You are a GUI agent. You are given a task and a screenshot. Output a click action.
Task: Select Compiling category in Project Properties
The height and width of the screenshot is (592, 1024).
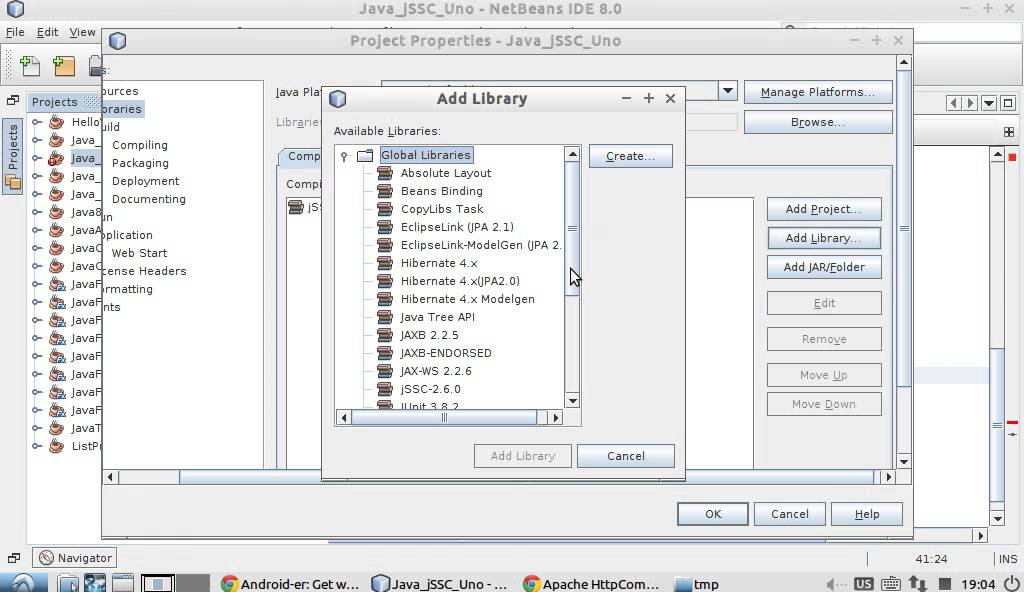[x=140, y=145]
